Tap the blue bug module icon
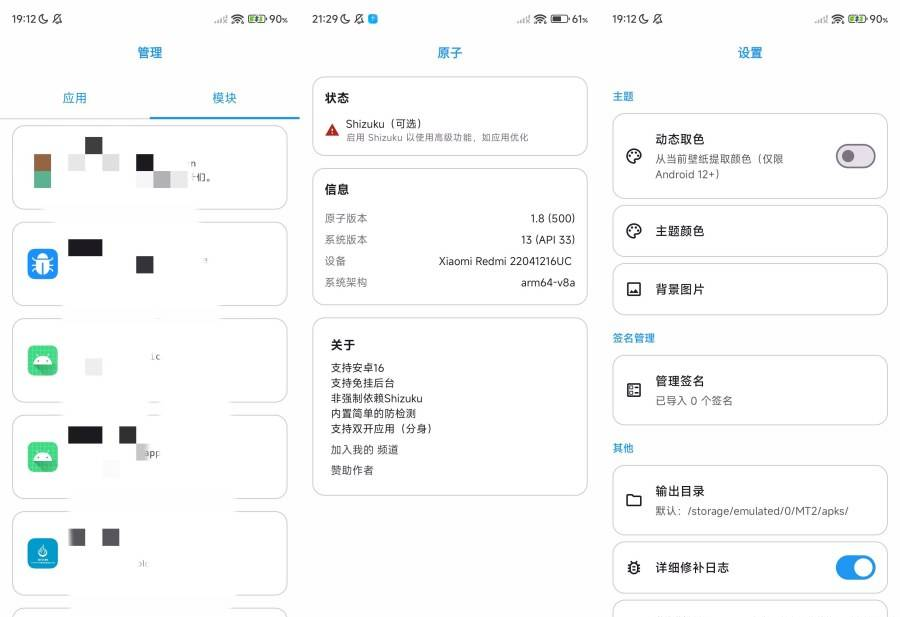The image size is (900, 617). (42, 264)
